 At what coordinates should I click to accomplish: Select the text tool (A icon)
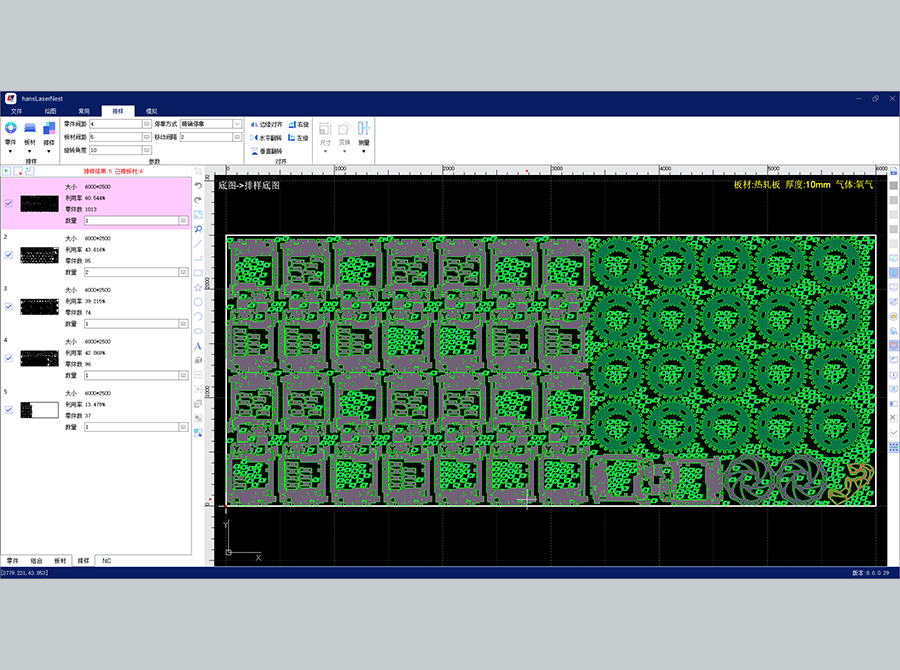coord(198,346)
